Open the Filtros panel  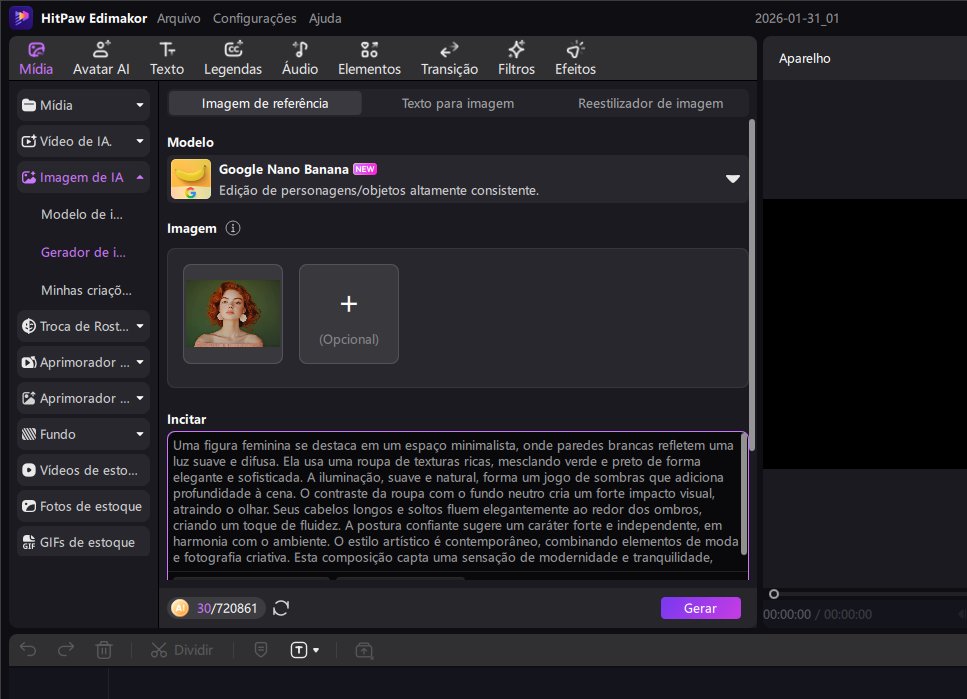(x=516, y=58)
